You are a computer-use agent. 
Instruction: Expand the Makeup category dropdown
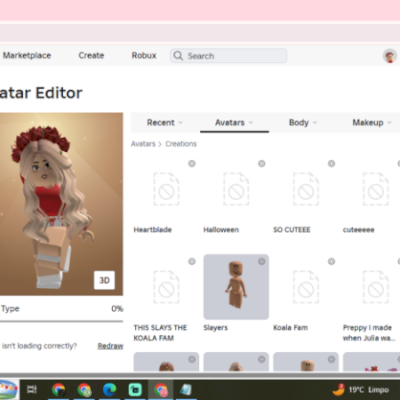coord(372,123)
